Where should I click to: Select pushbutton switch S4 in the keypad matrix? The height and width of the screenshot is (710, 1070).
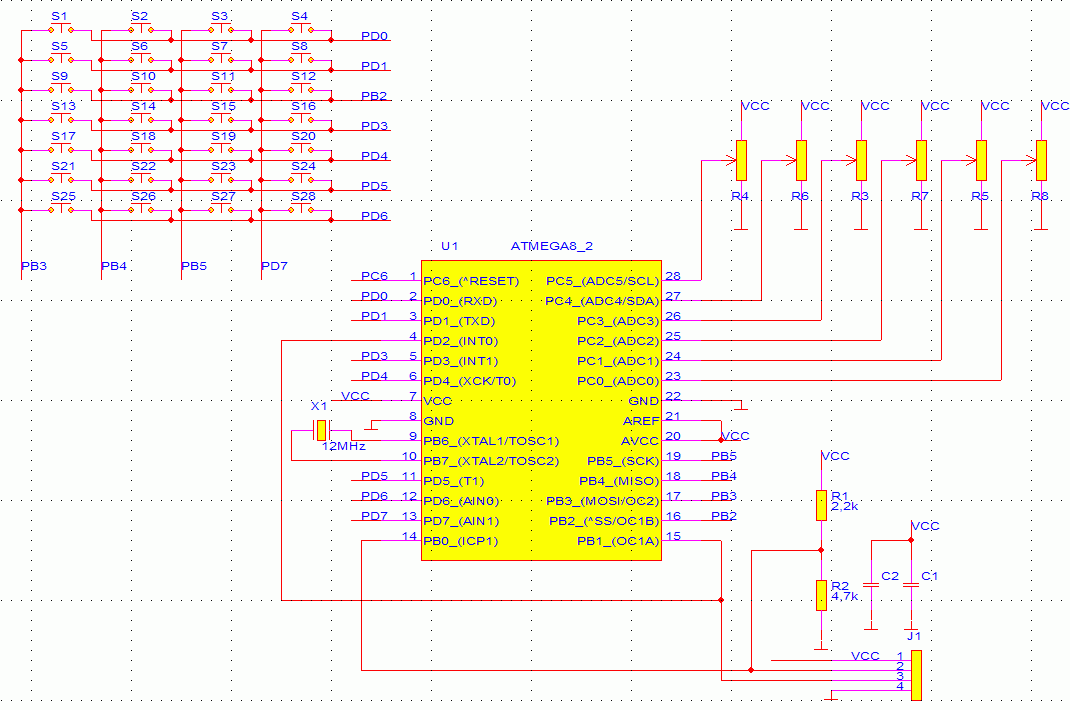[301, 29]
